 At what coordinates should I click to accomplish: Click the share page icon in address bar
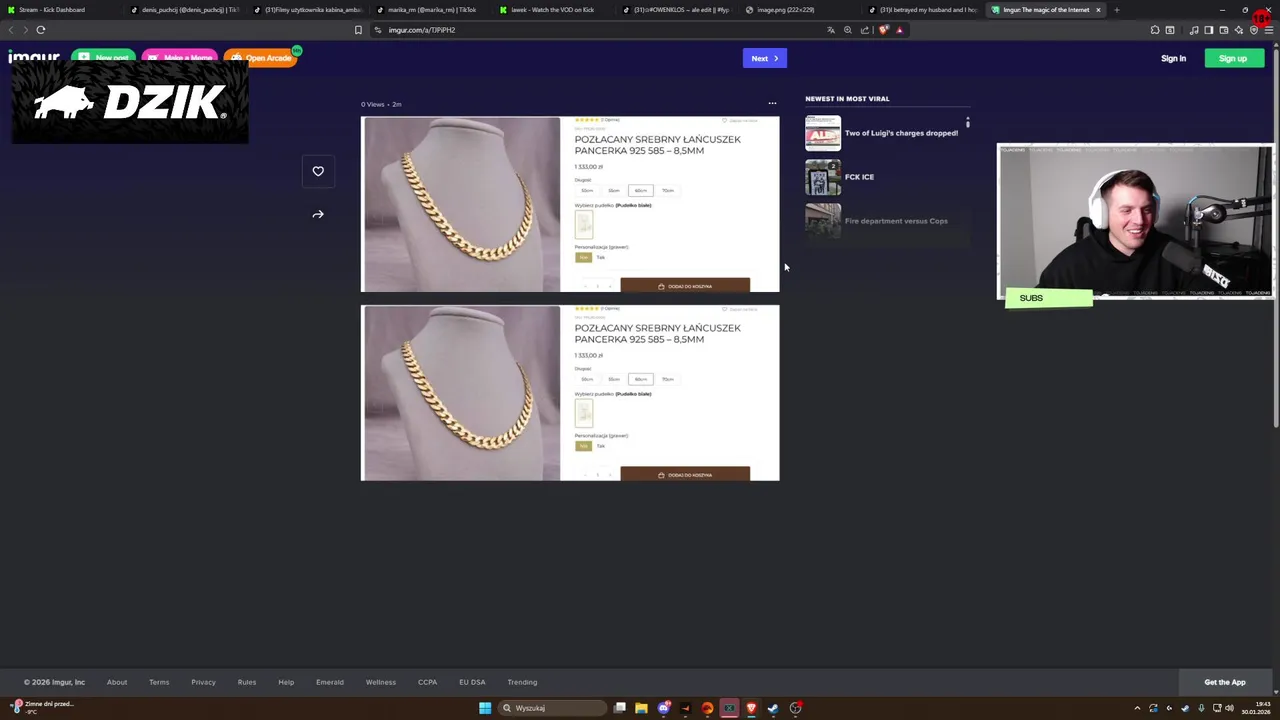pyautogui.click(x=865, y=30)
